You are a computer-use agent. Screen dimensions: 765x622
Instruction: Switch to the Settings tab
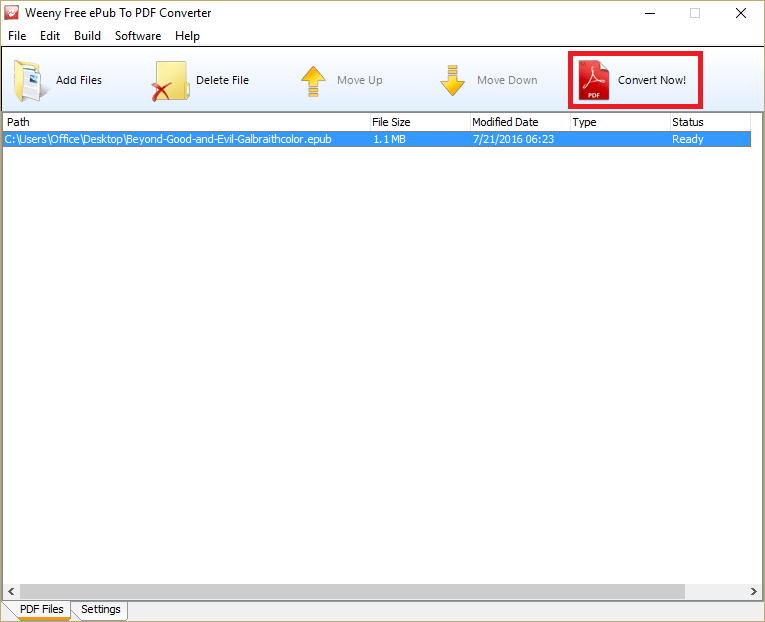pyautogui.click(x=101, y=609)
